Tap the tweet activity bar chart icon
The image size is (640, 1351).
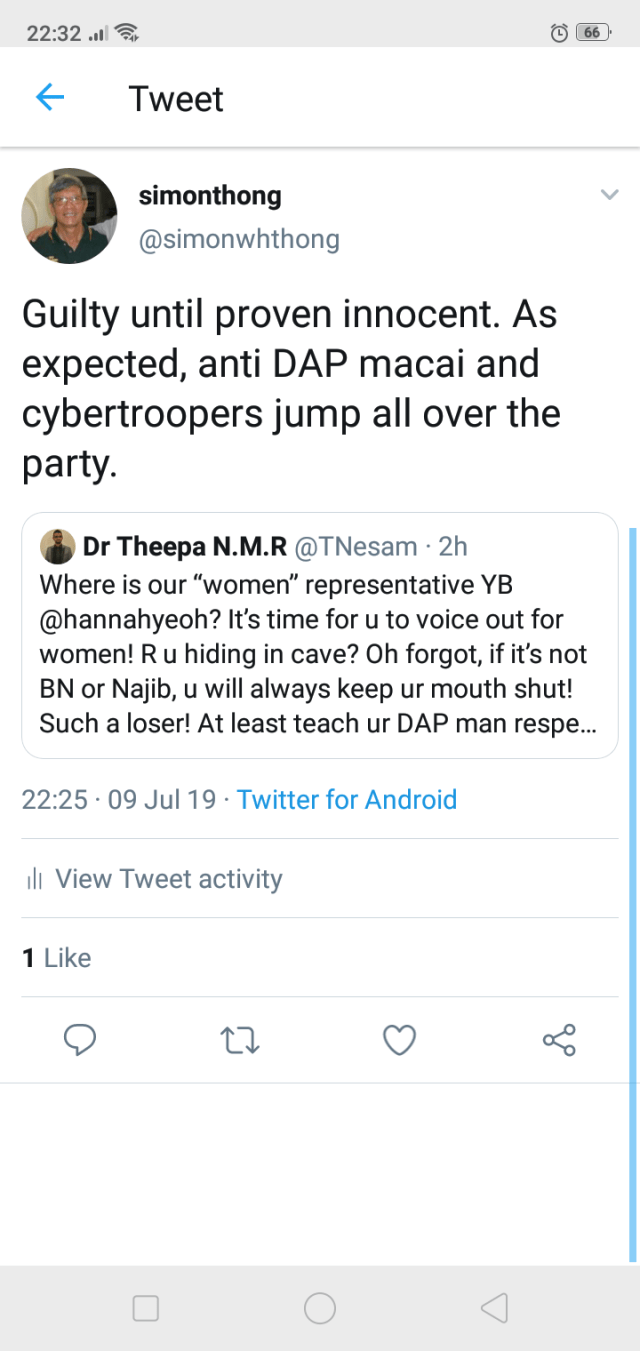coord(35,879)
